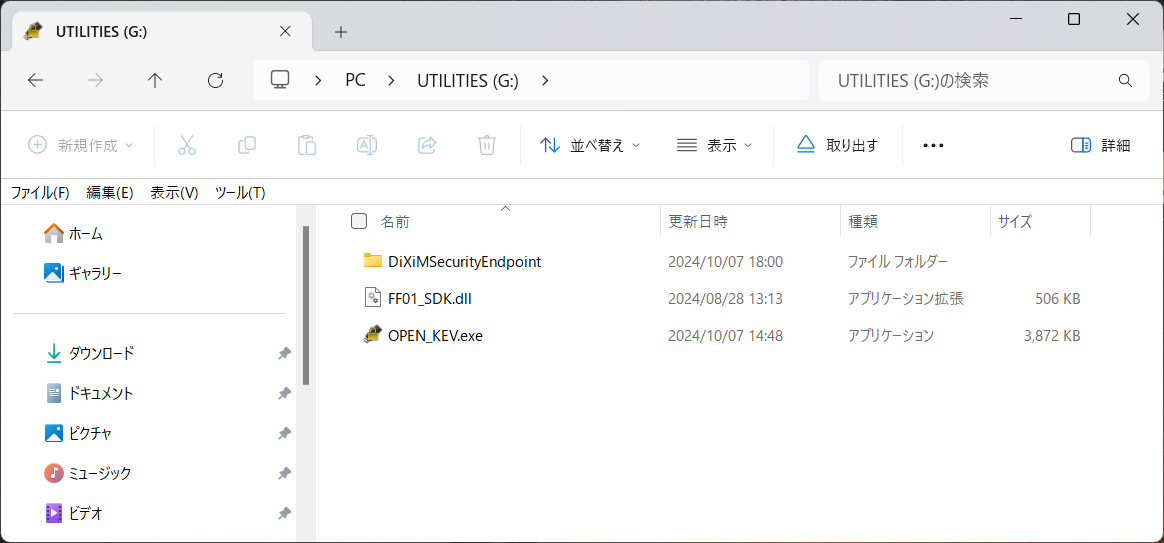This screenshot has width=1164, height=543.
Task: Go forward with the right arrow
Action: coord(96,80)
